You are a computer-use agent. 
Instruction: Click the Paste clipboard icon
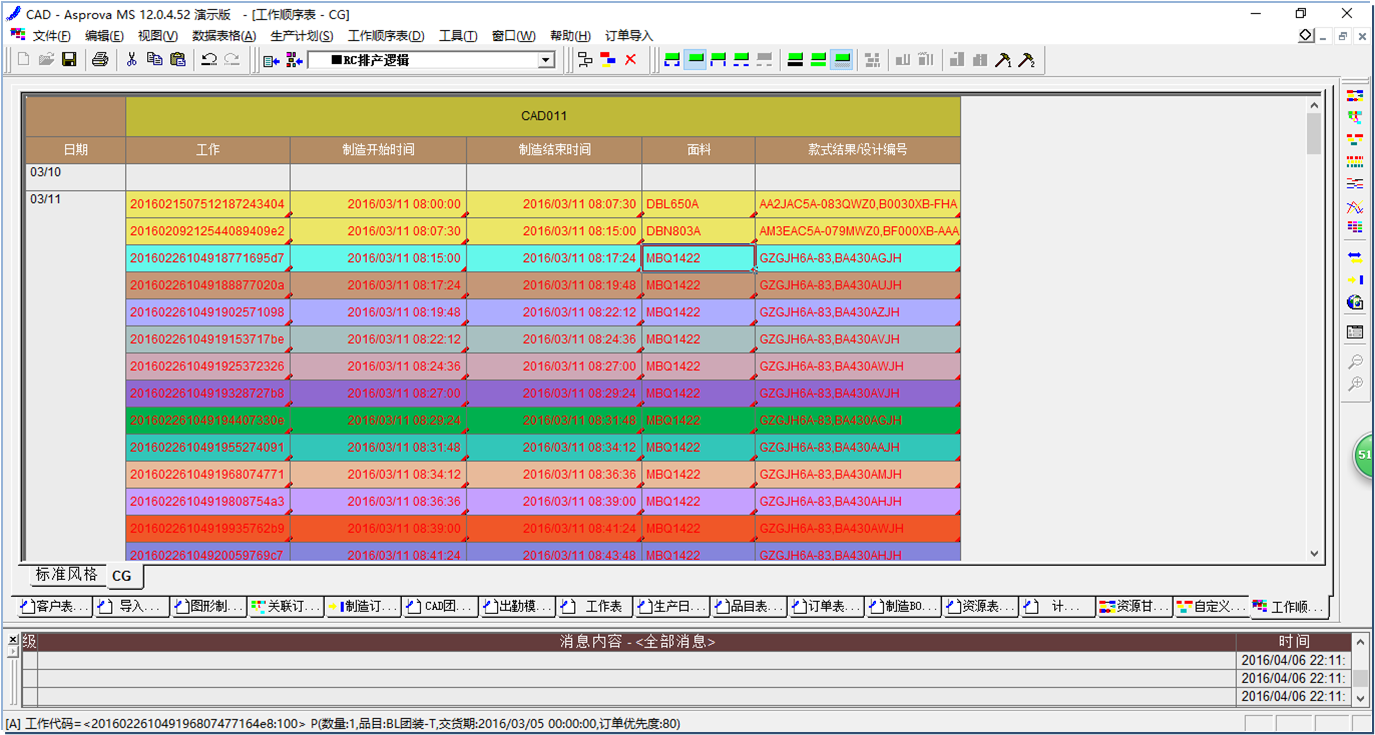click(177, 60)
